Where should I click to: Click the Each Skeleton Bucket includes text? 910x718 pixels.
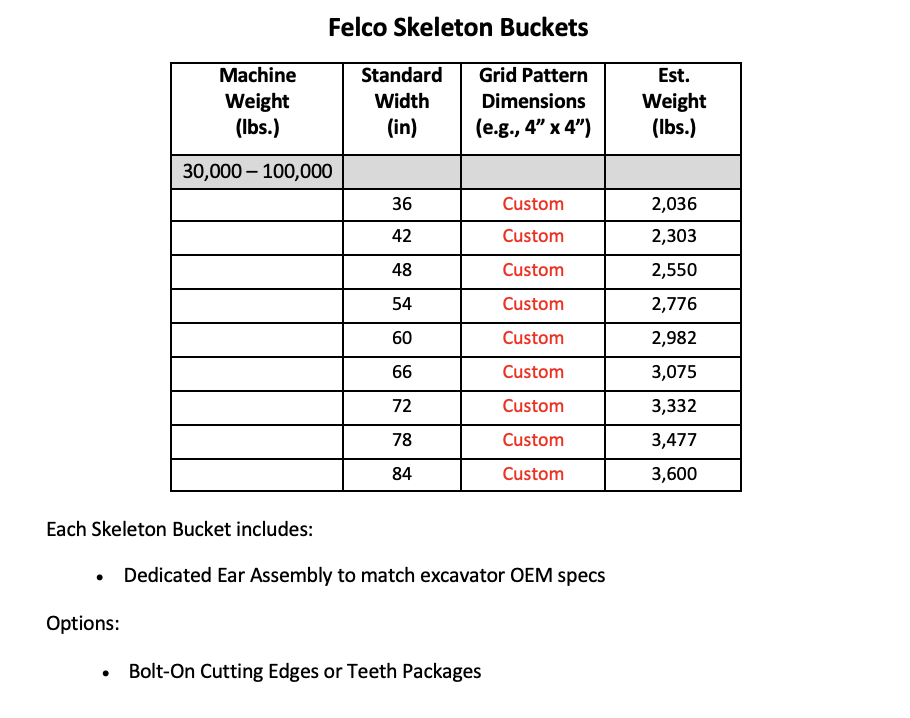pos(179,529)
